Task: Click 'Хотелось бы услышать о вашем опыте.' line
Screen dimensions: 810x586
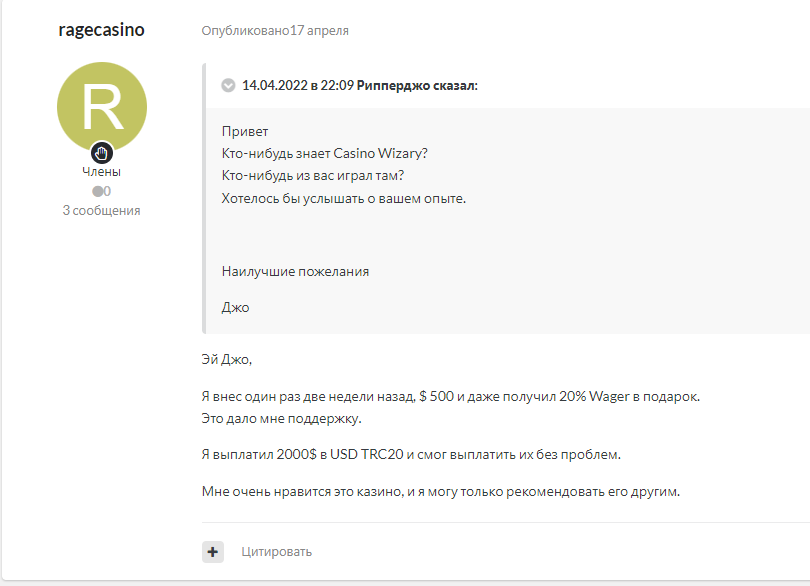Action: (344, 198)
